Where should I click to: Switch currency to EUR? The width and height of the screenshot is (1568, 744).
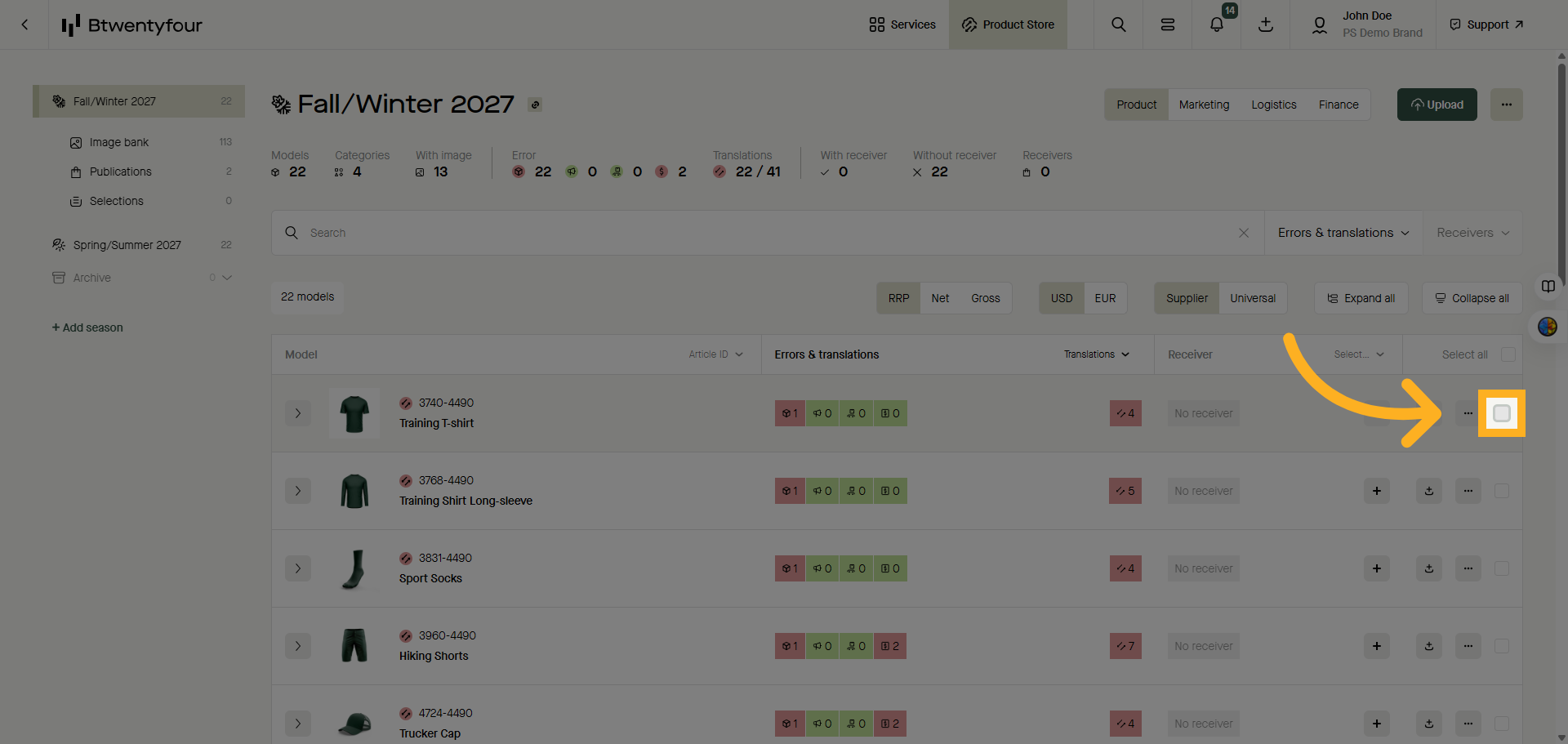click(1105, 298)
